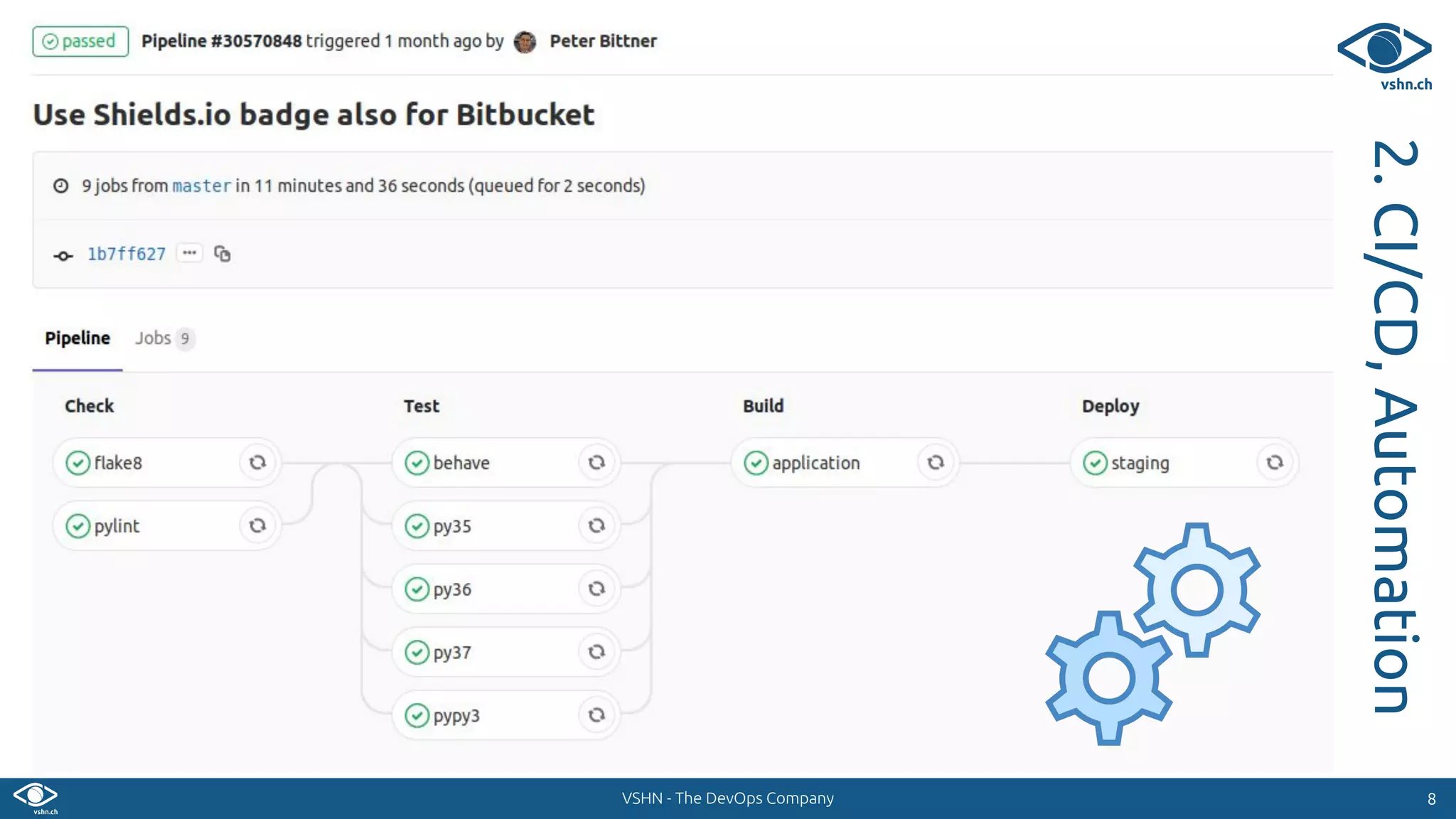Open the staging job

click(1140, 464)
